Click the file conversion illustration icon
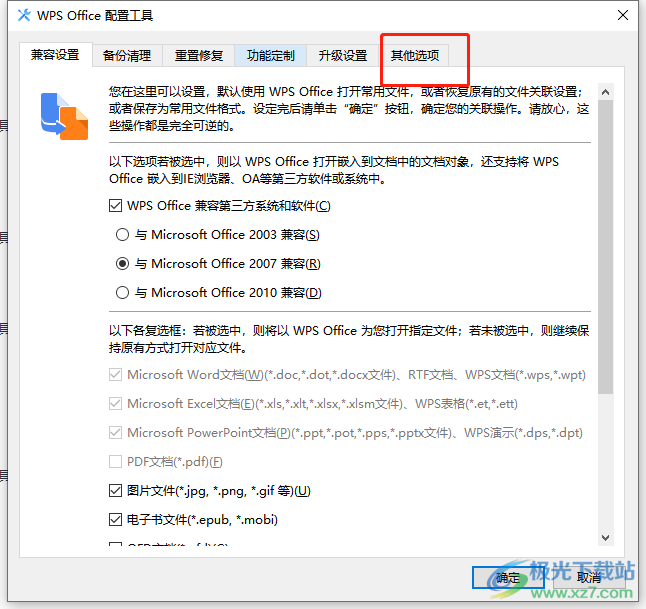This screenshot has height=609, width=646. [x=64, y=117]
